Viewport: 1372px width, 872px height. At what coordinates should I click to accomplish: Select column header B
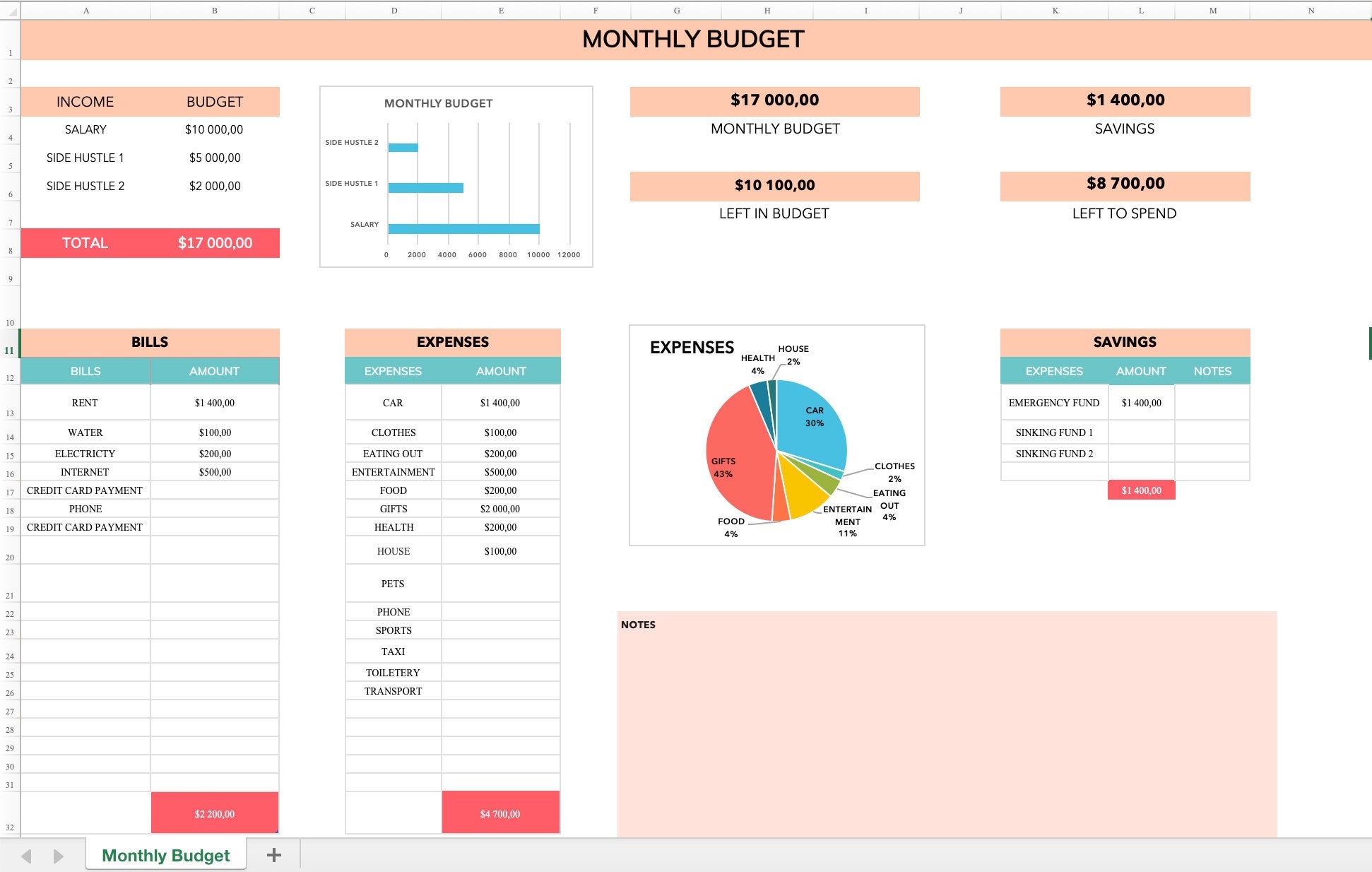(x=214, y=11)
